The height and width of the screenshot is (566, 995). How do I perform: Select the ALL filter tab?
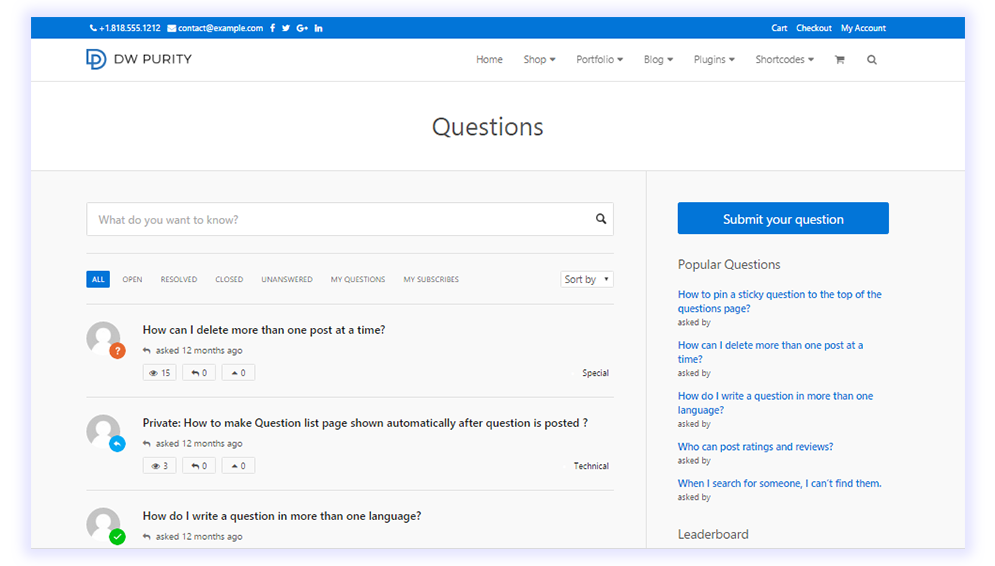pos(98,279)
